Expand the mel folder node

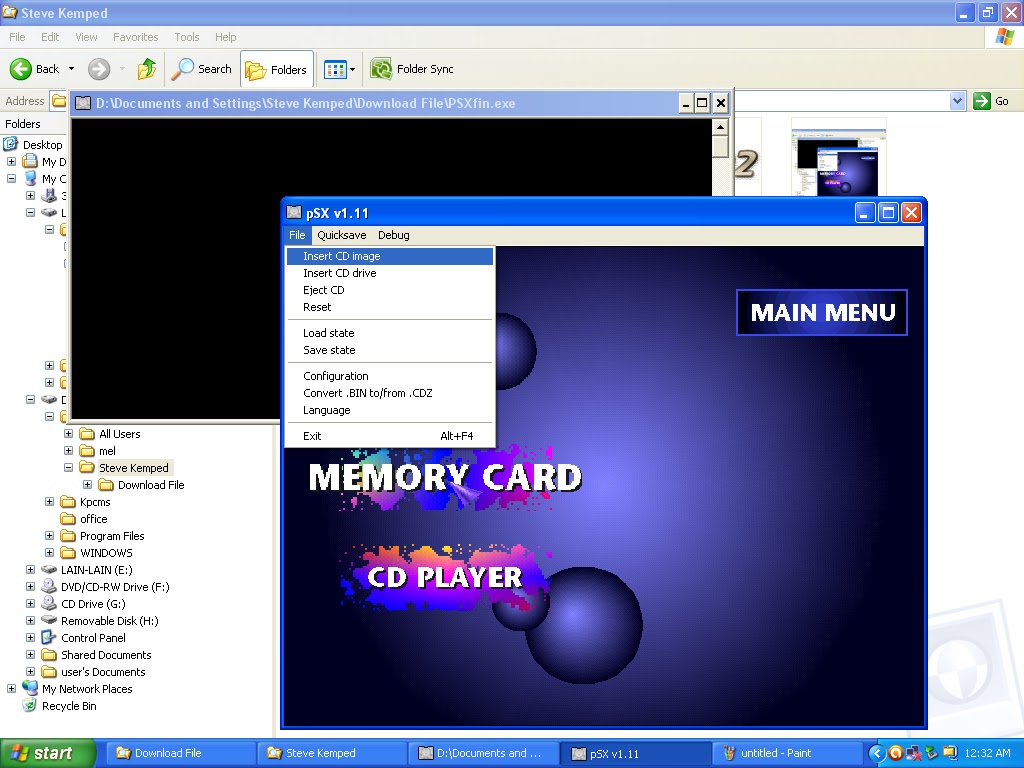tap(69, 451)
